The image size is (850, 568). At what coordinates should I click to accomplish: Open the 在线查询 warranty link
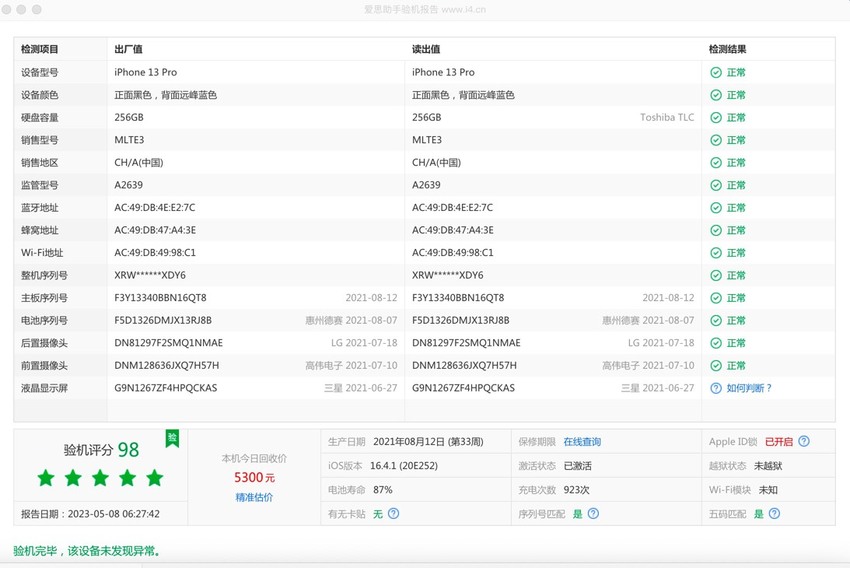coord(582,442)
